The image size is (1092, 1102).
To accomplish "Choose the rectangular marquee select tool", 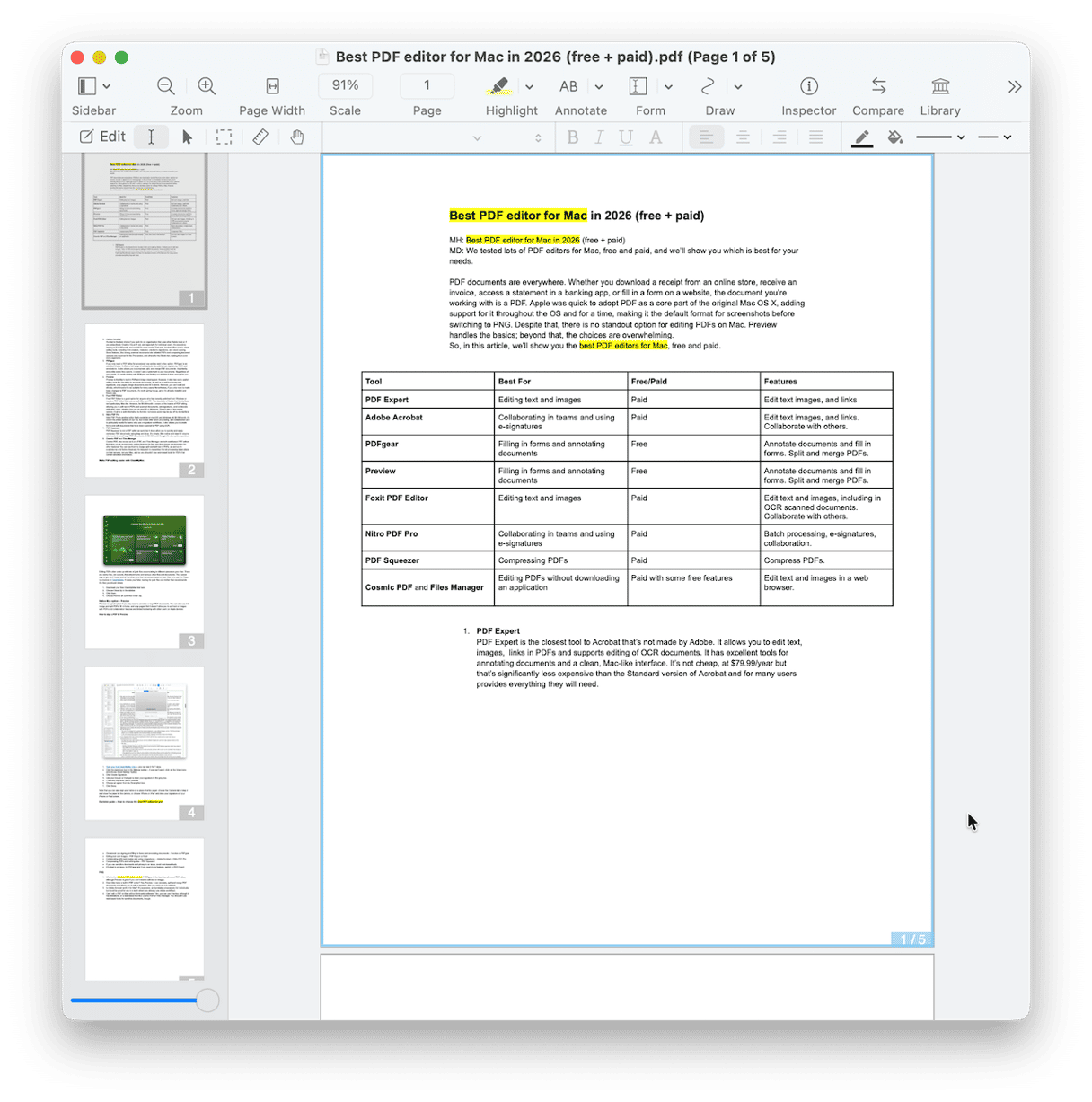I will click(x=224, y=137).
